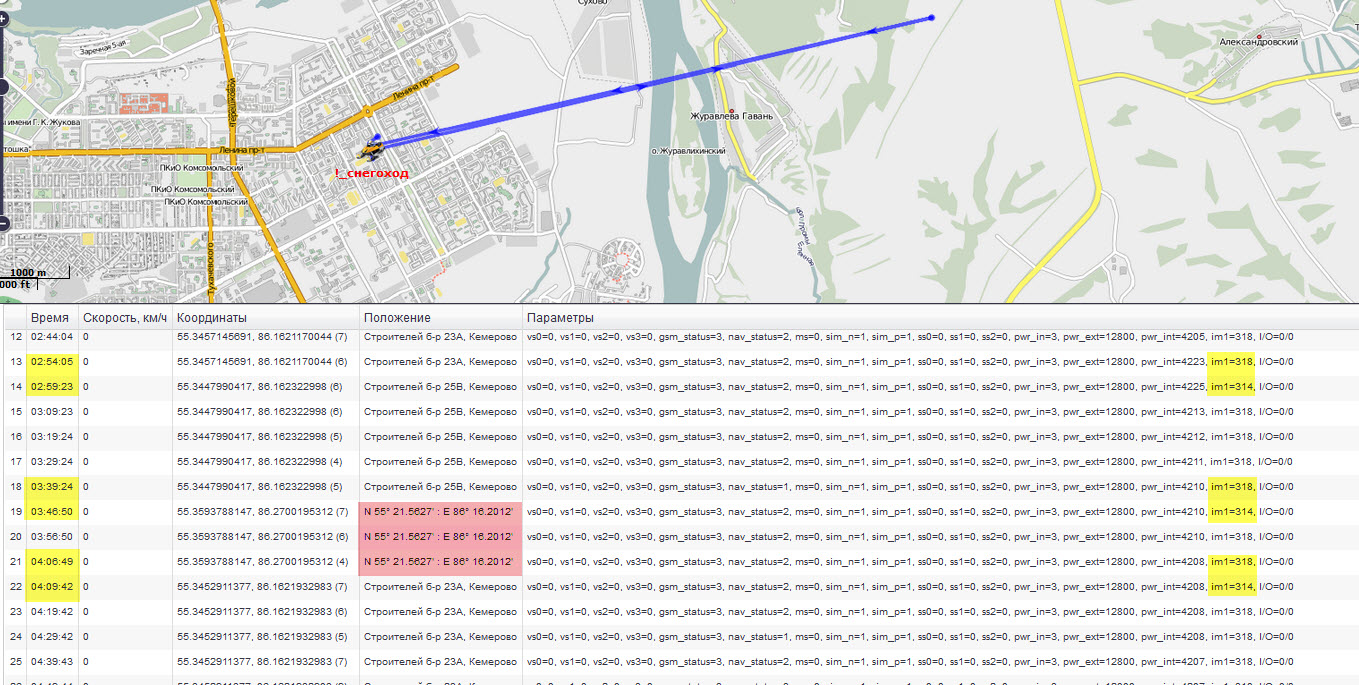The height and width of the screenshot is (685, 1359).
Task: Click highlighted im1=314 value in row 14
Action: (x=1231, y=387)
